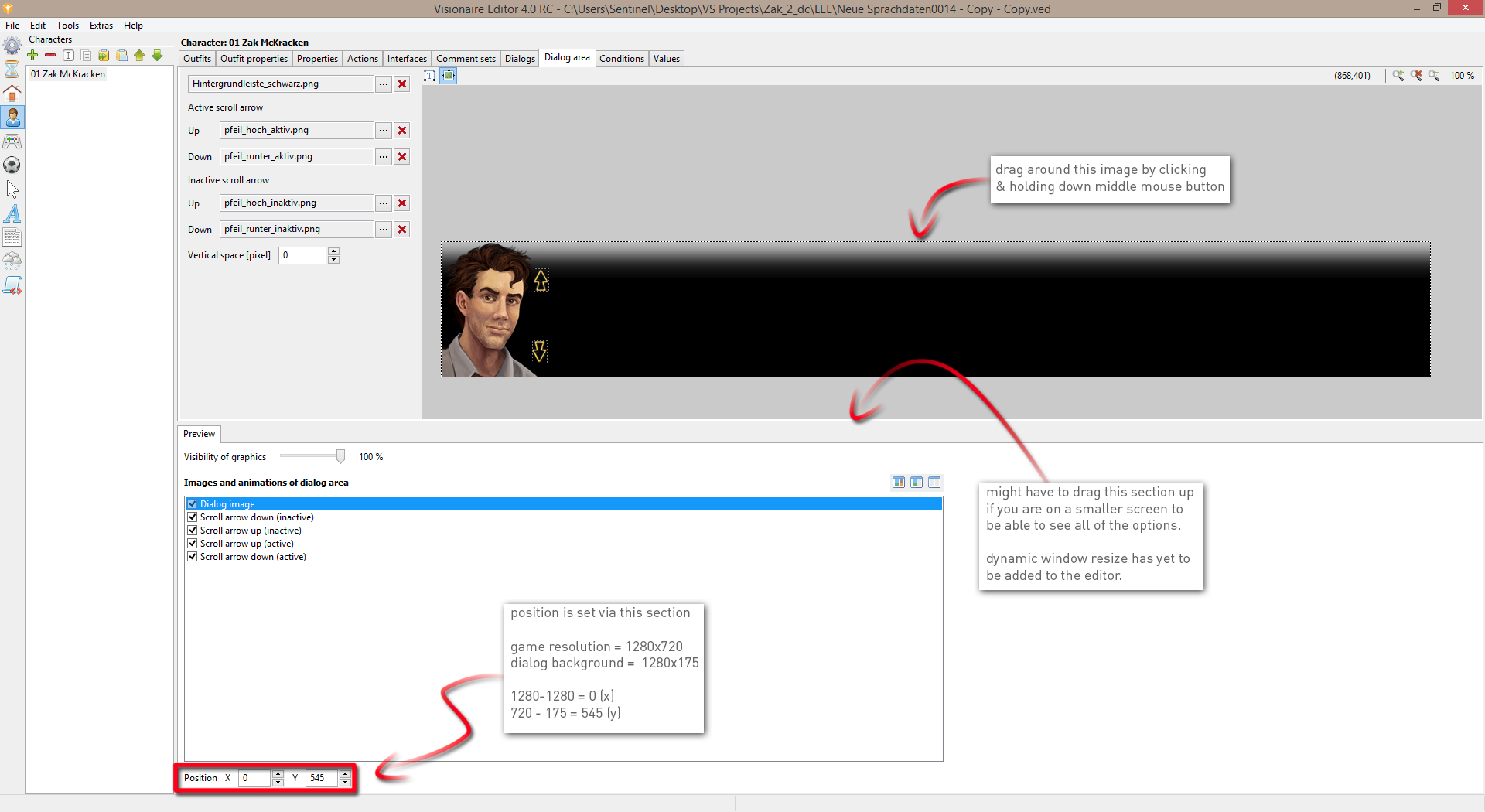Viewport: 1485px width, 812px height.
Task: Select 01 Zak McKracken in the character list
Action: [x=67, y=74]
